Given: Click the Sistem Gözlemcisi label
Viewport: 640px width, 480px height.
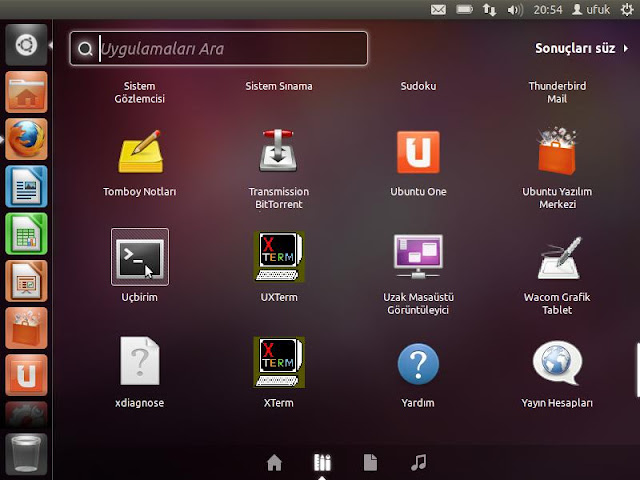Looking at the screenshot, I should click(x=140, y=92).
